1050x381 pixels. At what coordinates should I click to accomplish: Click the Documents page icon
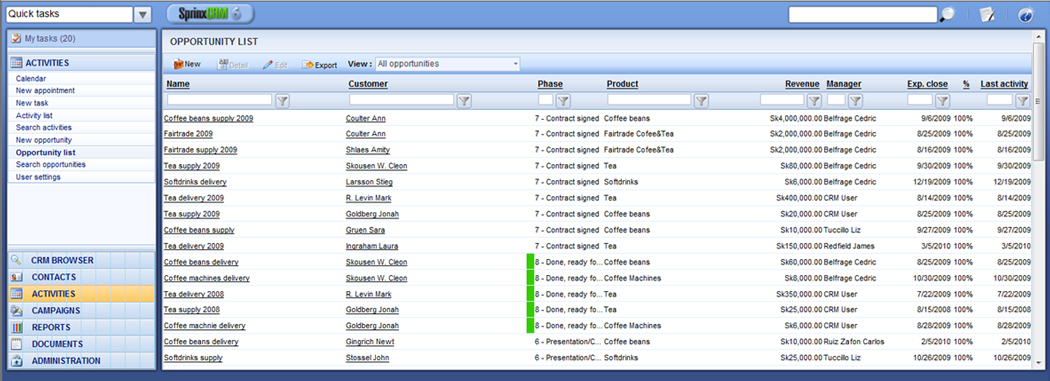17,344
